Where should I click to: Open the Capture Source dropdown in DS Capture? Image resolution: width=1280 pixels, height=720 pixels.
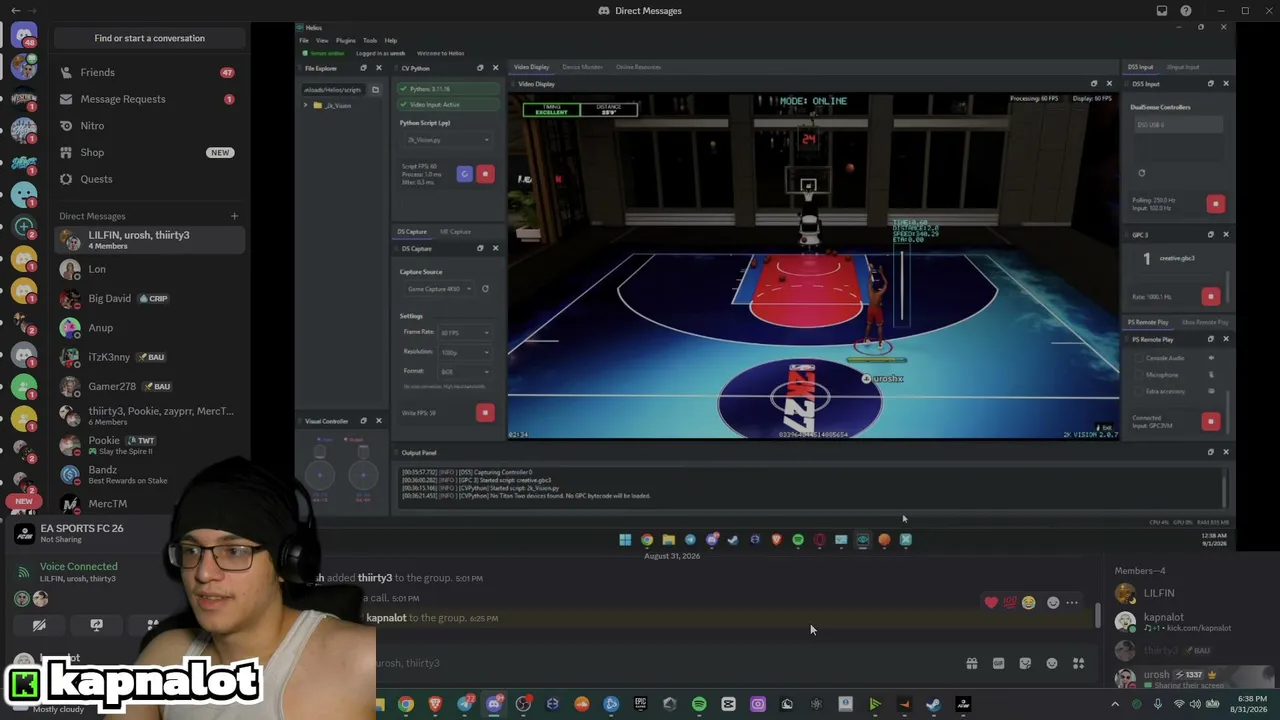(x=438, y=289)
